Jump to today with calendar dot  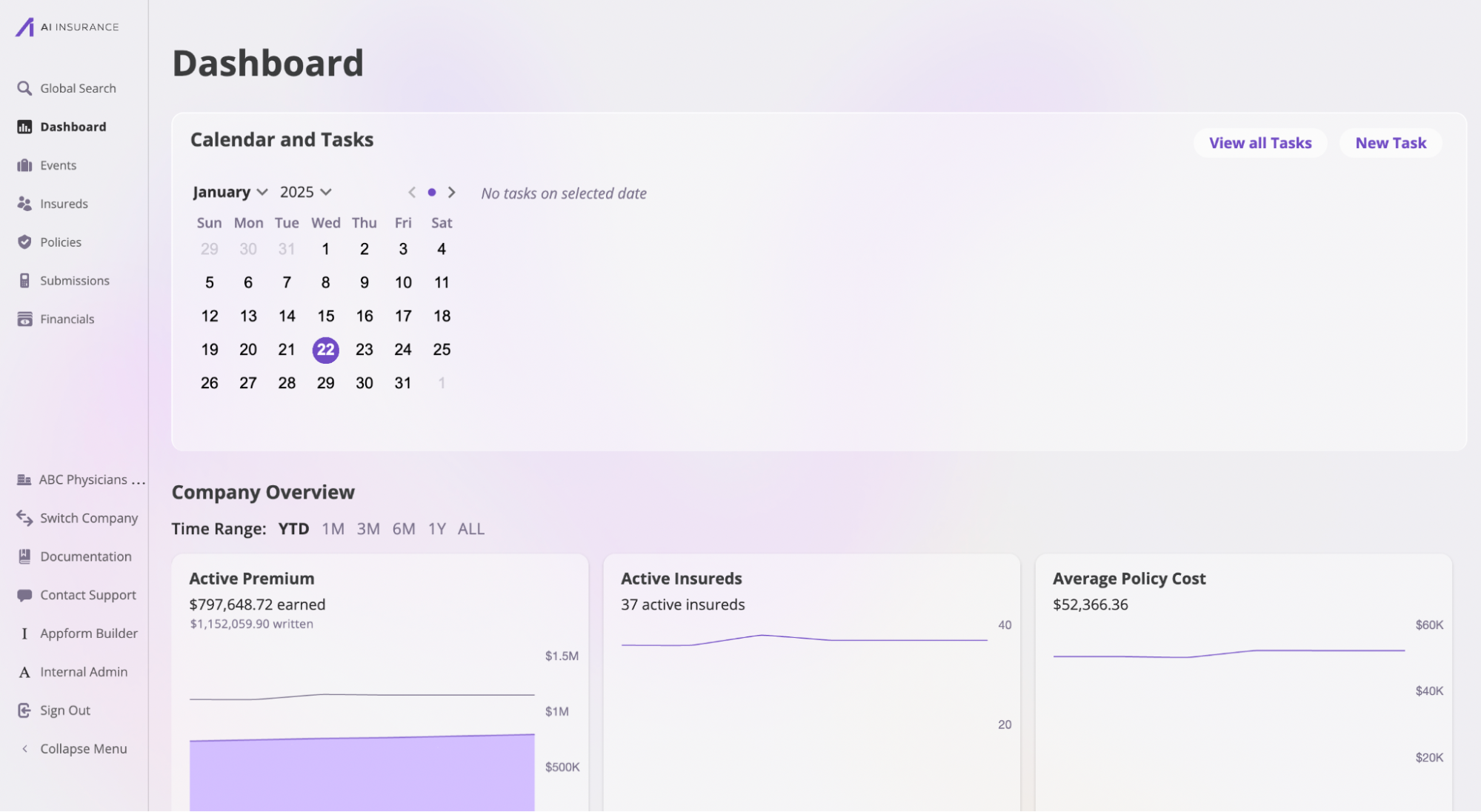[x=432, y=193]
